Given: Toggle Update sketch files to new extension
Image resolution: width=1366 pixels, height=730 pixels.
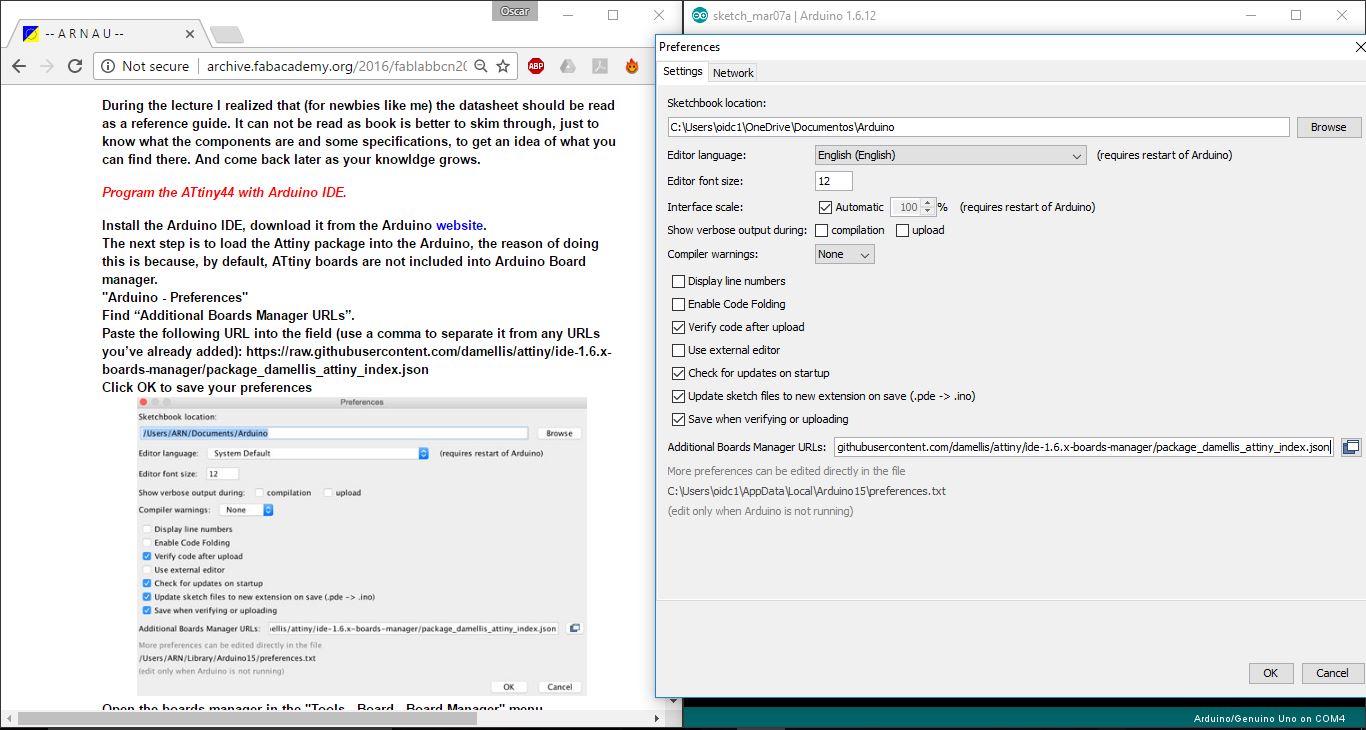Looking at the screenshot, I should click(679, 396).
